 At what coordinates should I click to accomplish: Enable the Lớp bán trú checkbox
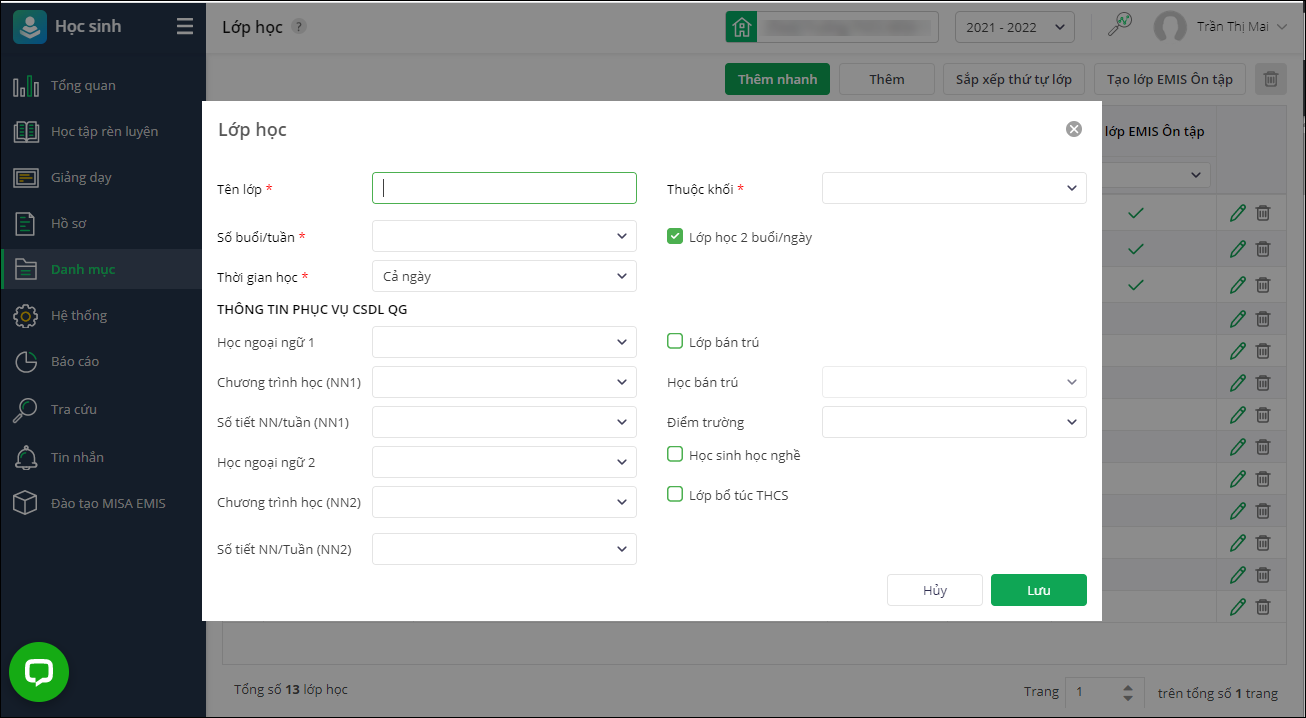pyautogui.click(x=675, y=342)
